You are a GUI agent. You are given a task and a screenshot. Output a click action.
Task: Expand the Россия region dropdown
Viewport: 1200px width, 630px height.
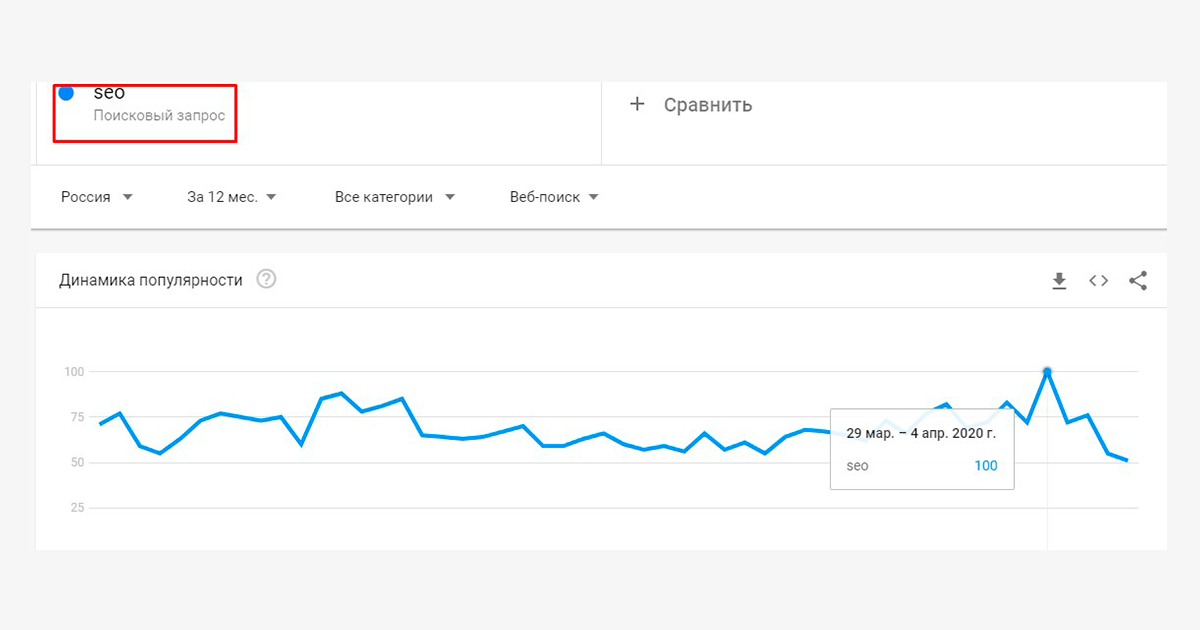97,197
